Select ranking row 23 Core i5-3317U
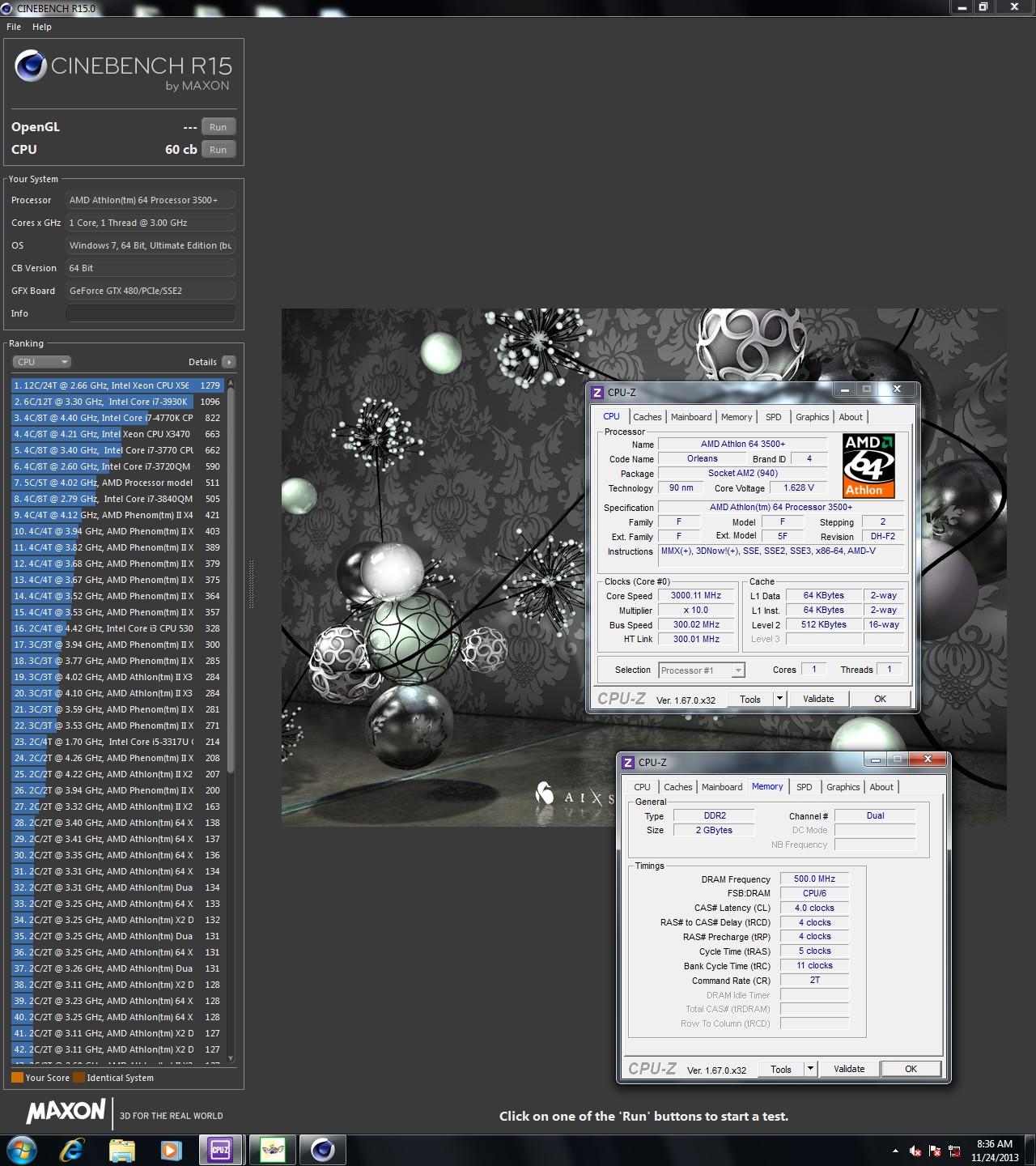 coord(117,742)
